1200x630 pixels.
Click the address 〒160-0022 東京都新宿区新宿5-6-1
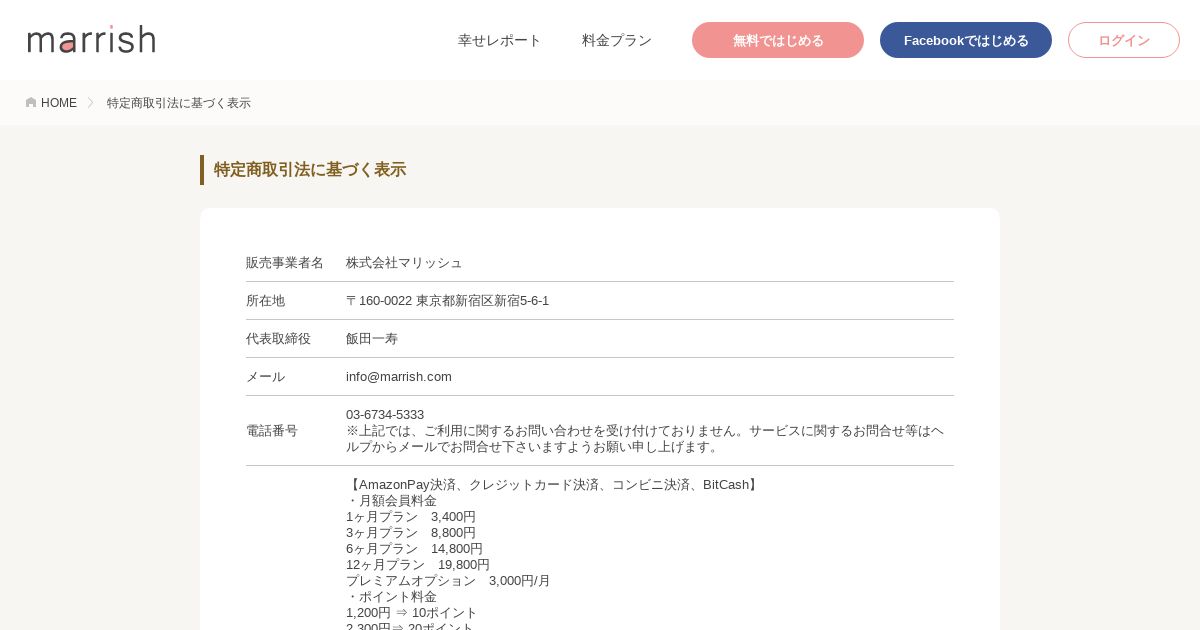point(447,301)
